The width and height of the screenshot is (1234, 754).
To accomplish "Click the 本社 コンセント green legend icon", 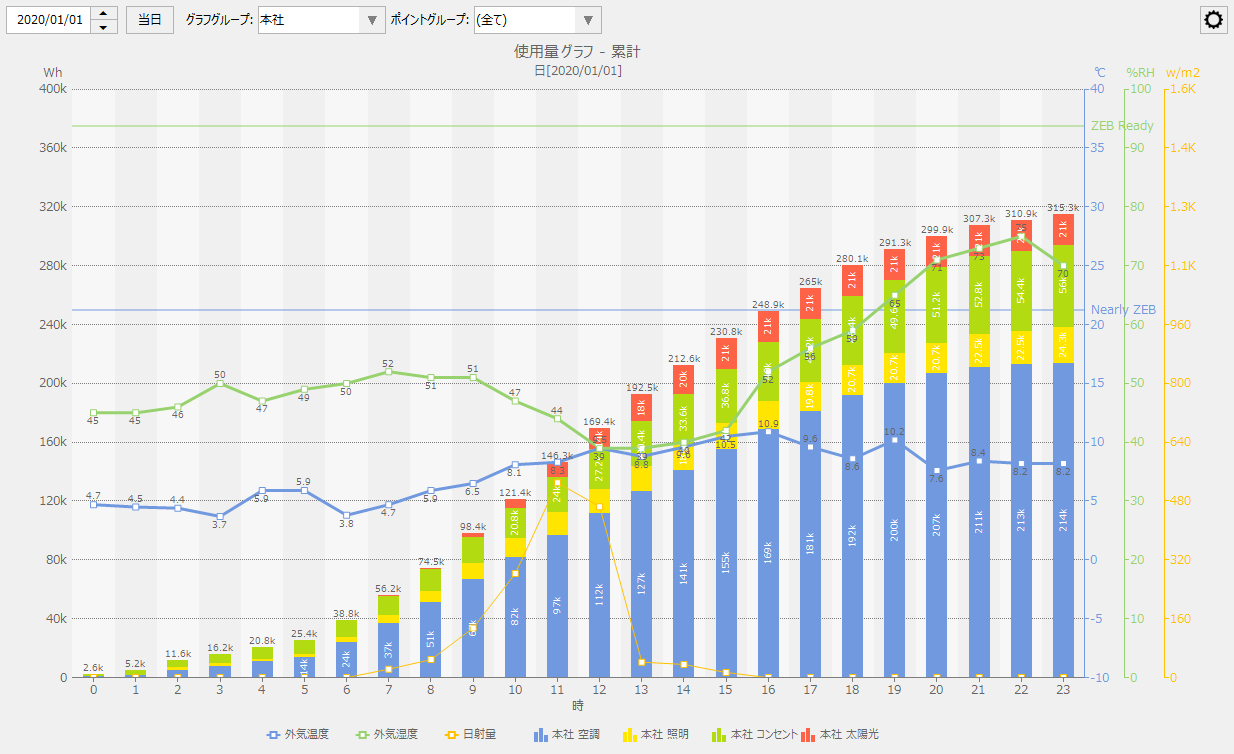I will [x=718, y=735].
